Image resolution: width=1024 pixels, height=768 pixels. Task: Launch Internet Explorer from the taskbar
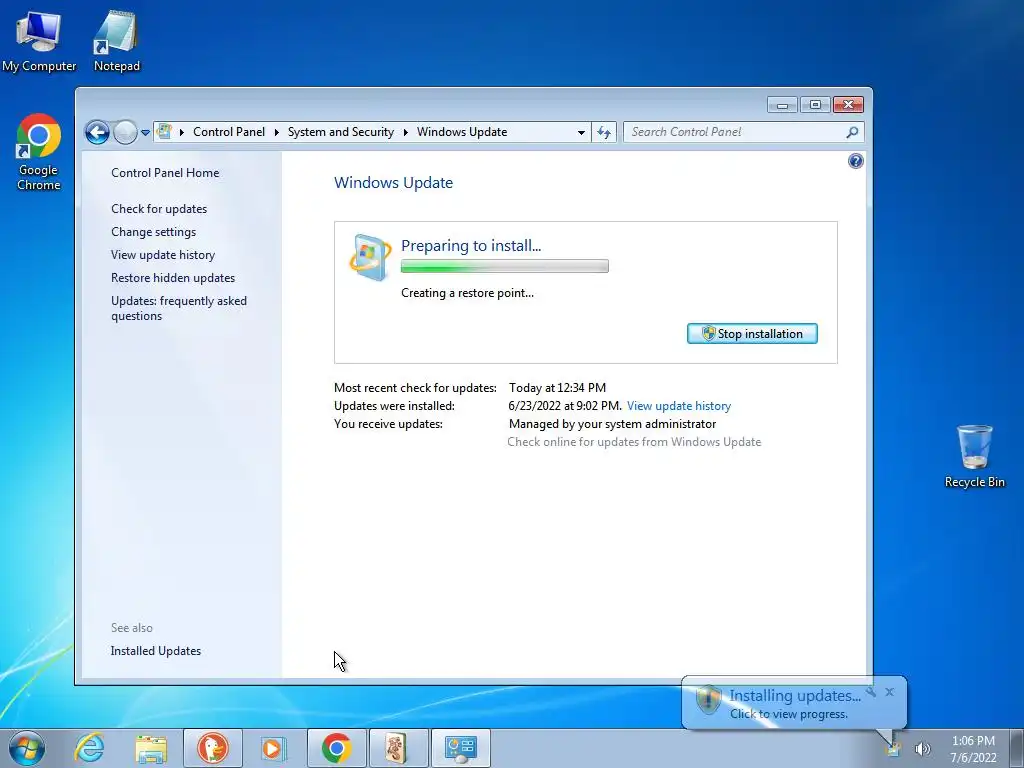point(89,748)
